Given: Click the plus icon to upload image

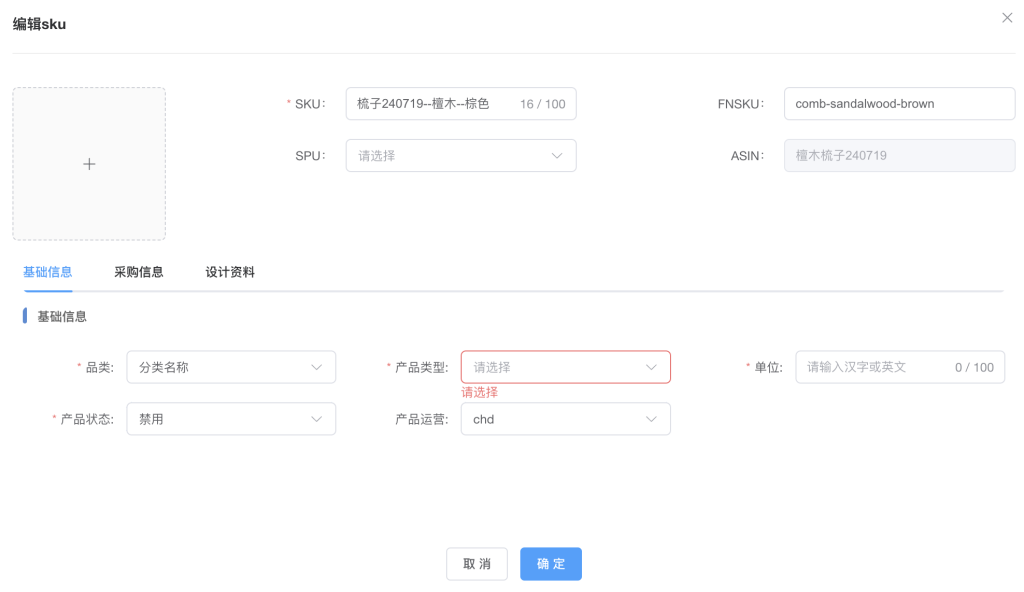Looking at the screenshot, I should click(x=89, y=164).
